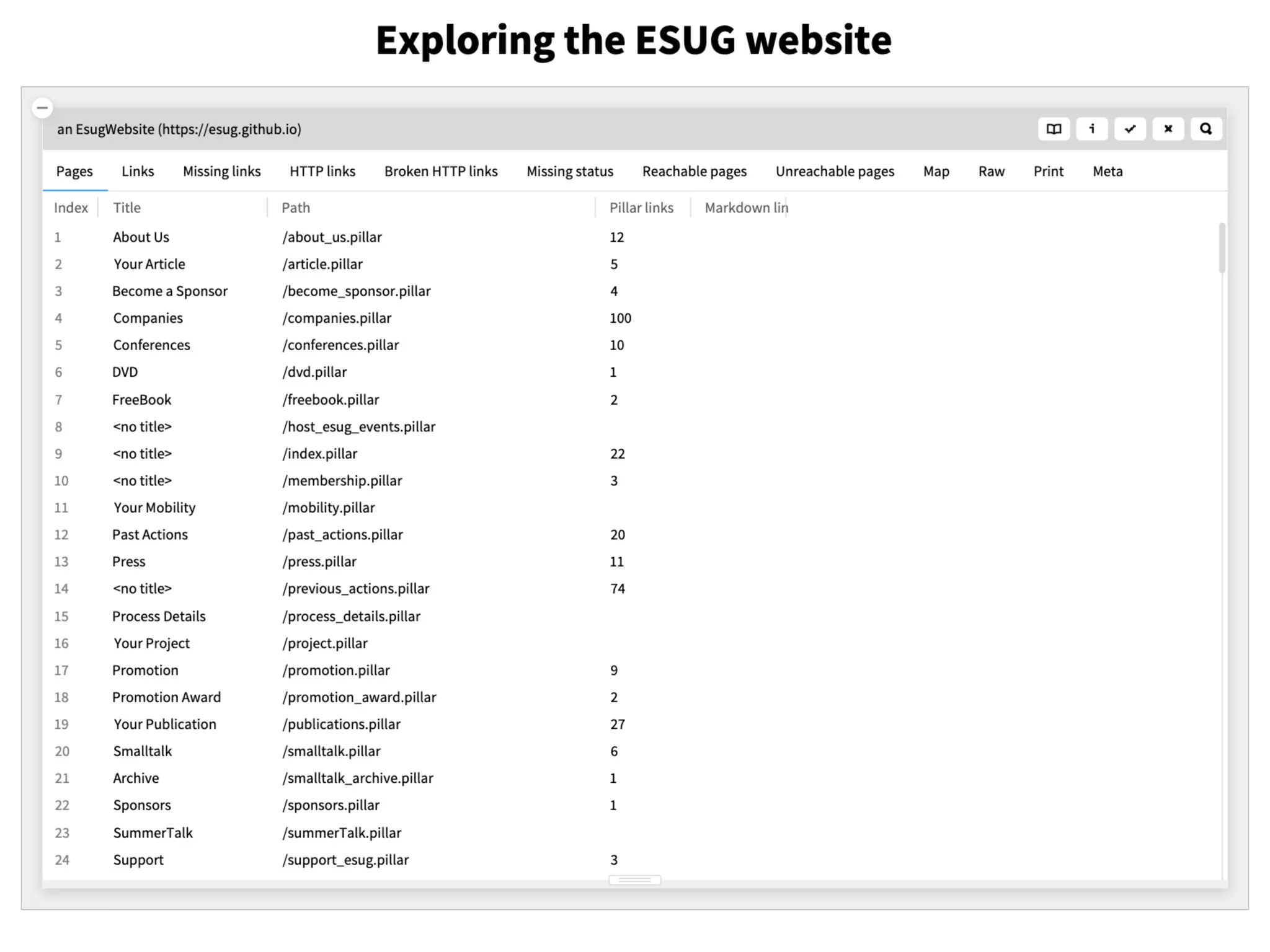The image size is (1270, 952).
Task: Click the vertical scrollbar thumb on the right
Action: click(1222, 248)
